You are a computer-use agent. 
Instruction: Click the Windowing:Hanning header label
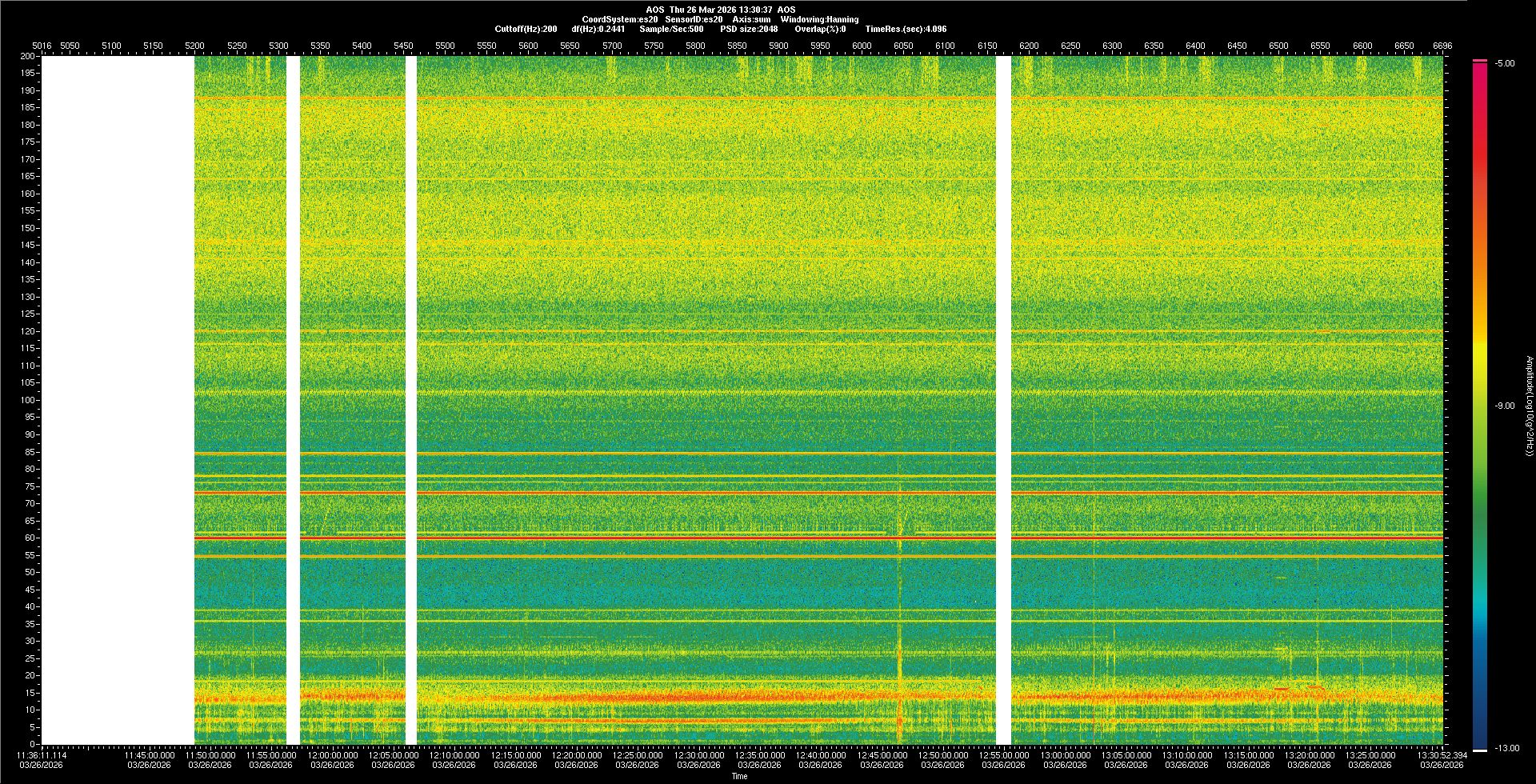click(x=819, y=19)
